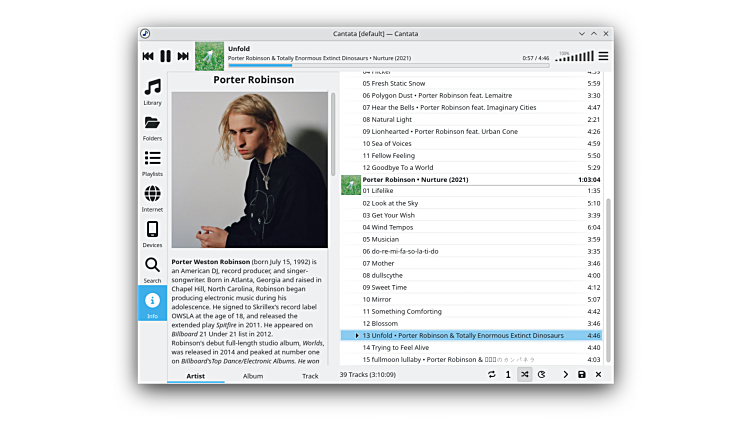The width and height of the screenshot is (752, 423).
Task: Open the Library view in sidebar
Action: pos(152,92)
